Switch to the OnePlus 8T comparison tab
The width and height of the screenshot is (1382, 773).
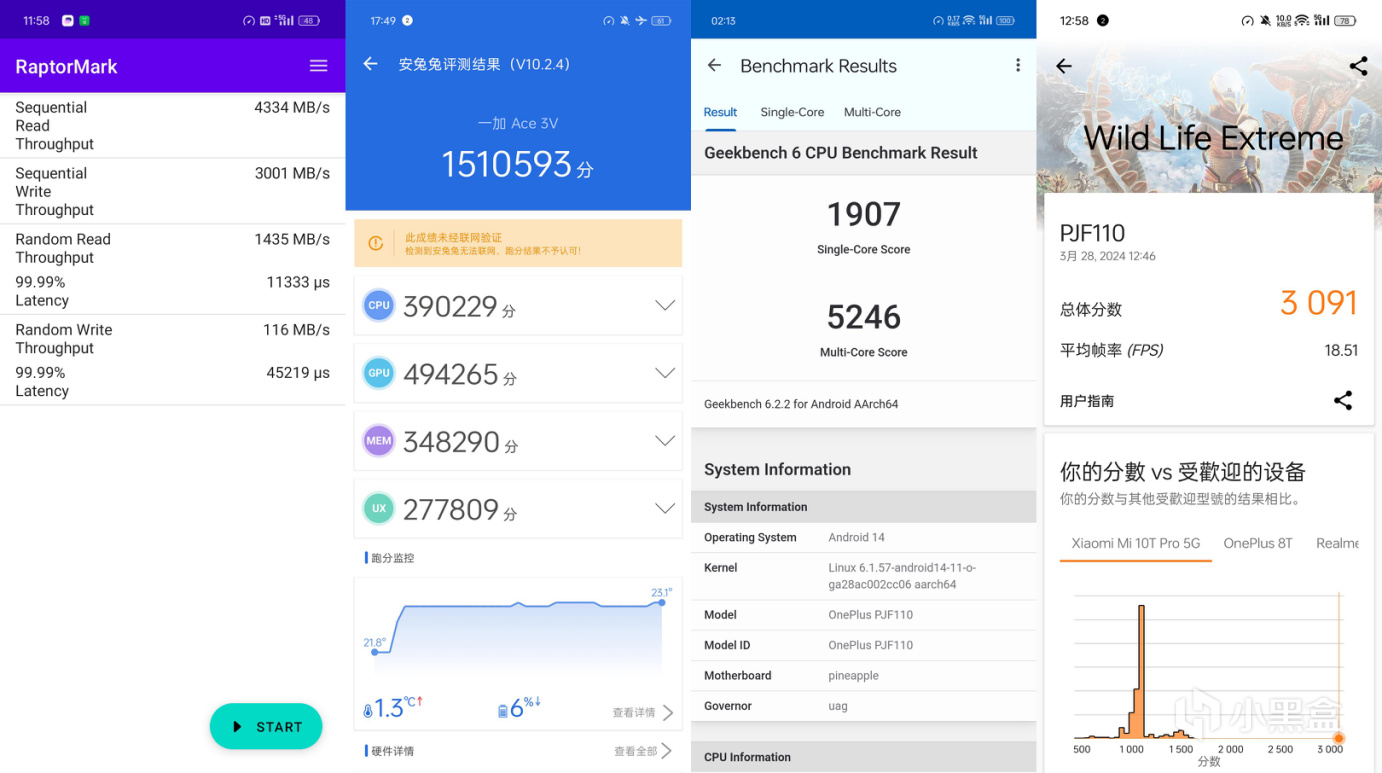click(1258, 543)
